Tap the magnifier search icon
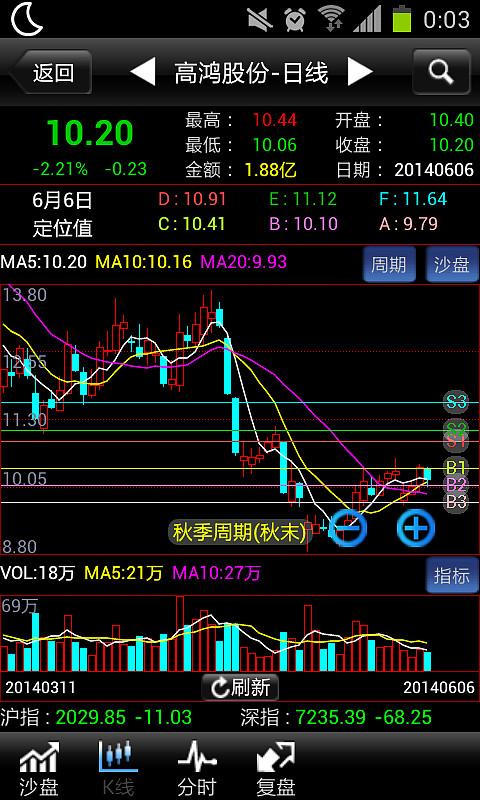 click(441, 72)
